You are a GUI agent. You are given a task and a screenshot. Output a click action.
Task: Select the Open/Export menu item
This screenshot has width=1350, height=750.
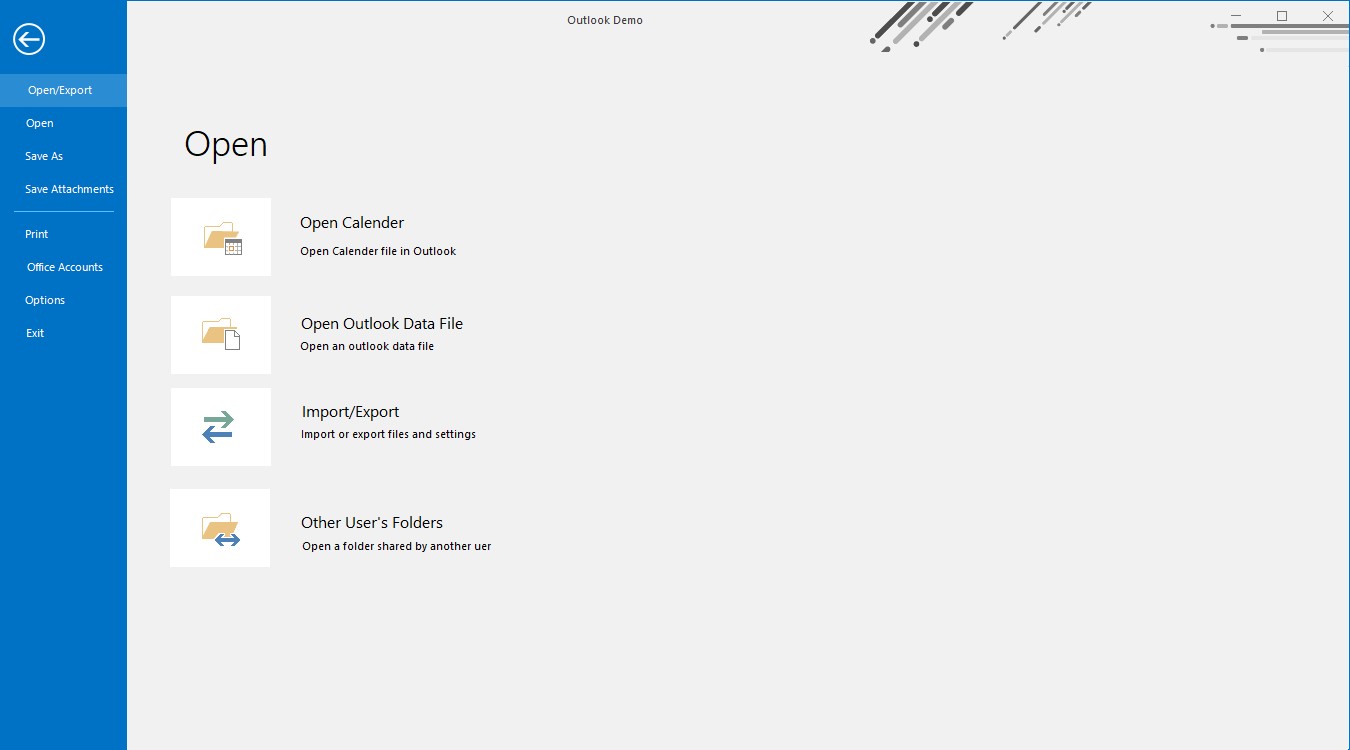point(63,90)
